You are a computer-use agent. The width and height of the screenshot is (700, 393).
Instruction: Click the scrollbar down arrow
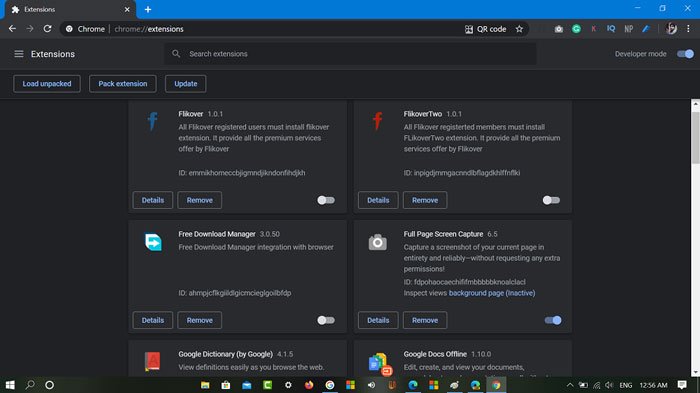point(696,372)
